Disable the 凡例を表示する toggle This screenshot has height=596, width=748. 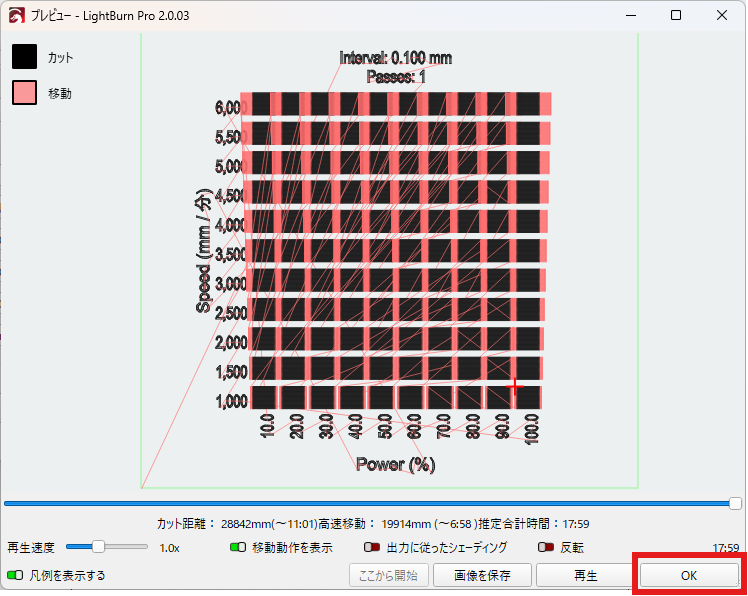click(15, 575)
